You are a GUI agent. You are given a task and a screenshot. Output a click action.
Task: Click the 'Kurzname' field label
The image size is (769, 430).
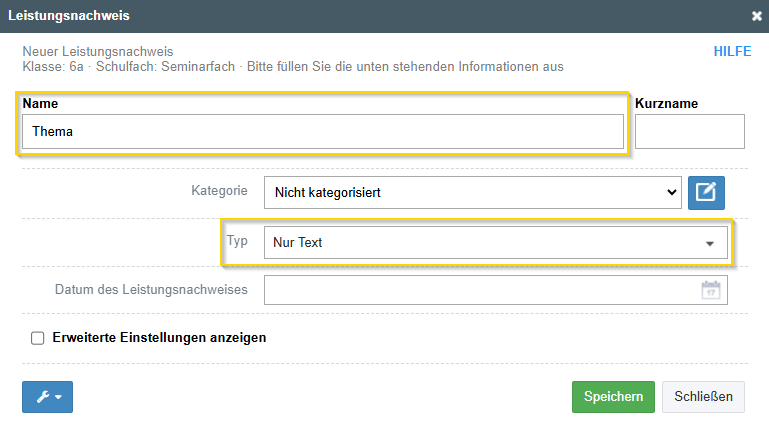pyautogui.click(x=666, y=103)
